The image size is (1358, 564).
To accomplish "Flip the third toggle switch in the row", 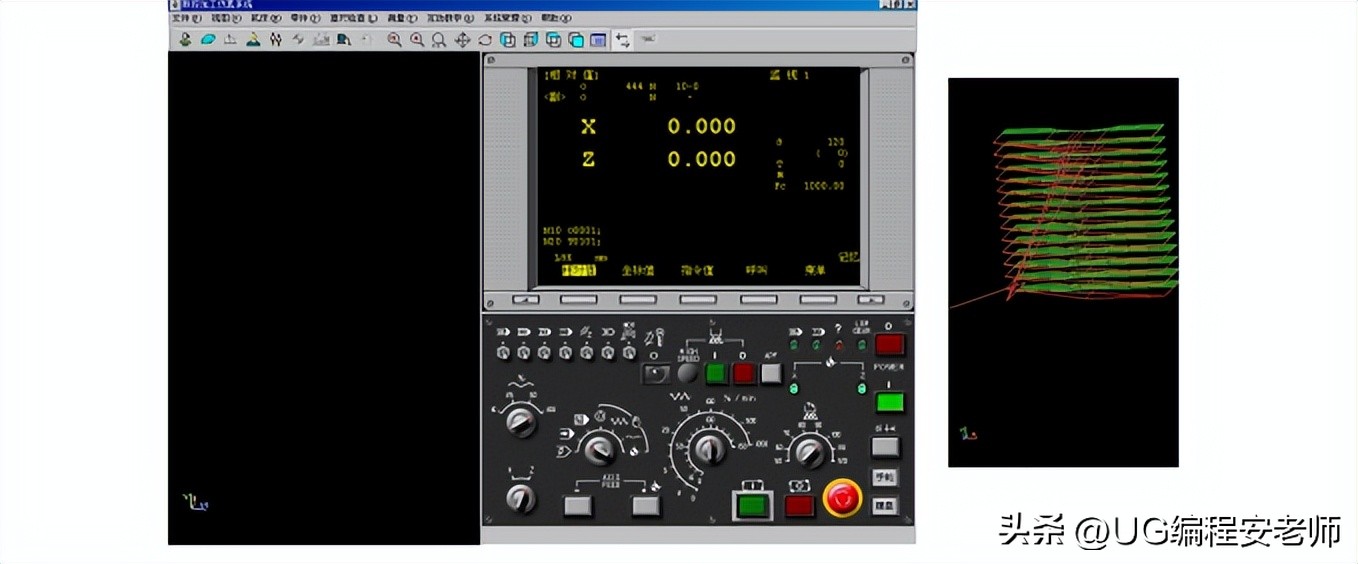I will tap(544, 353).
